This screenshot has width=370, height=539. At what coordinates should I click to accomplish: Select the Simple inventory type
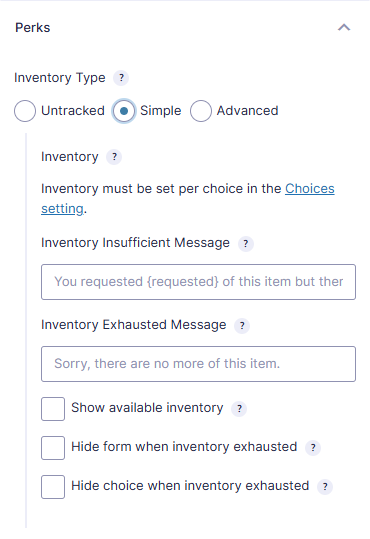click(x=123, y=111)
